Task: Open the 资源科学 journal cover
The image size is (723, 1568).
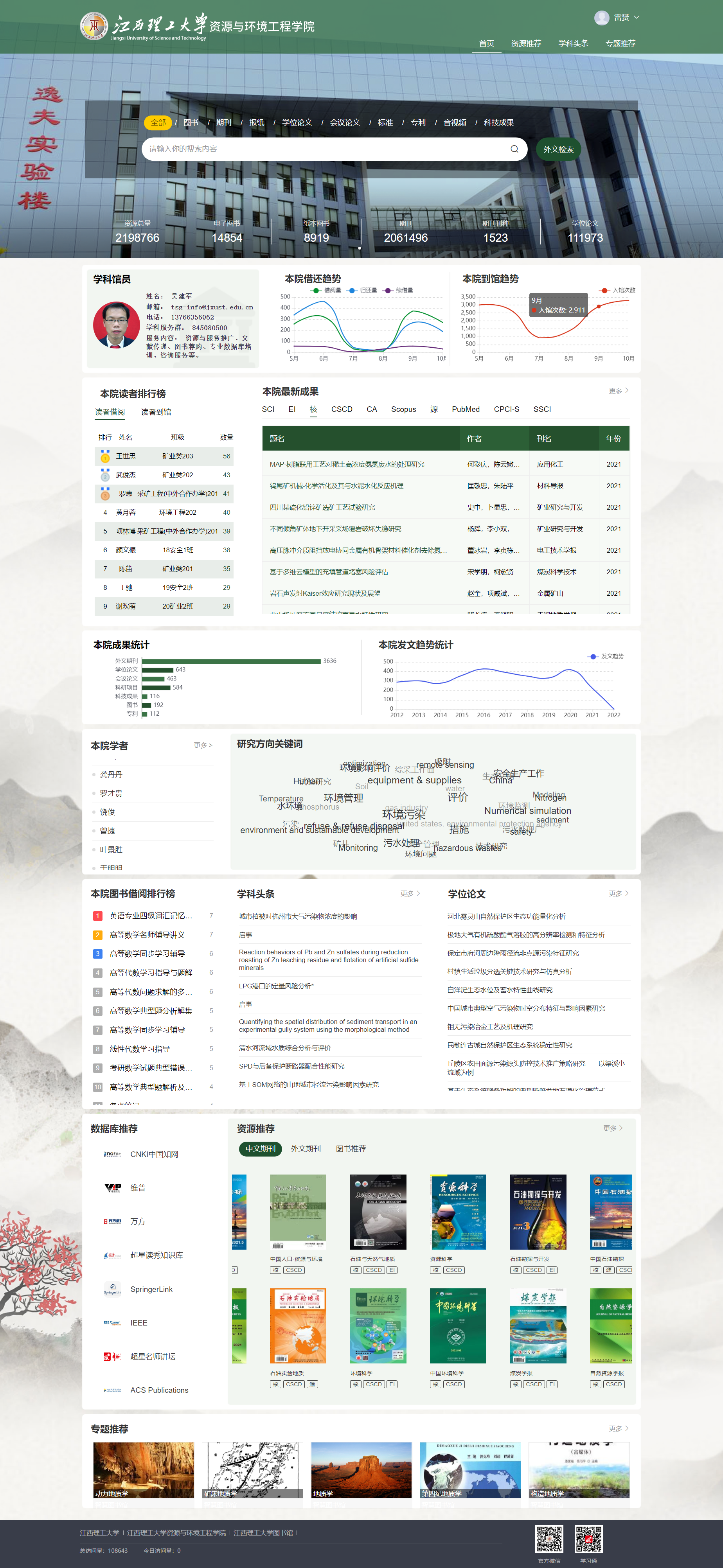Action: pos(458,1212)
